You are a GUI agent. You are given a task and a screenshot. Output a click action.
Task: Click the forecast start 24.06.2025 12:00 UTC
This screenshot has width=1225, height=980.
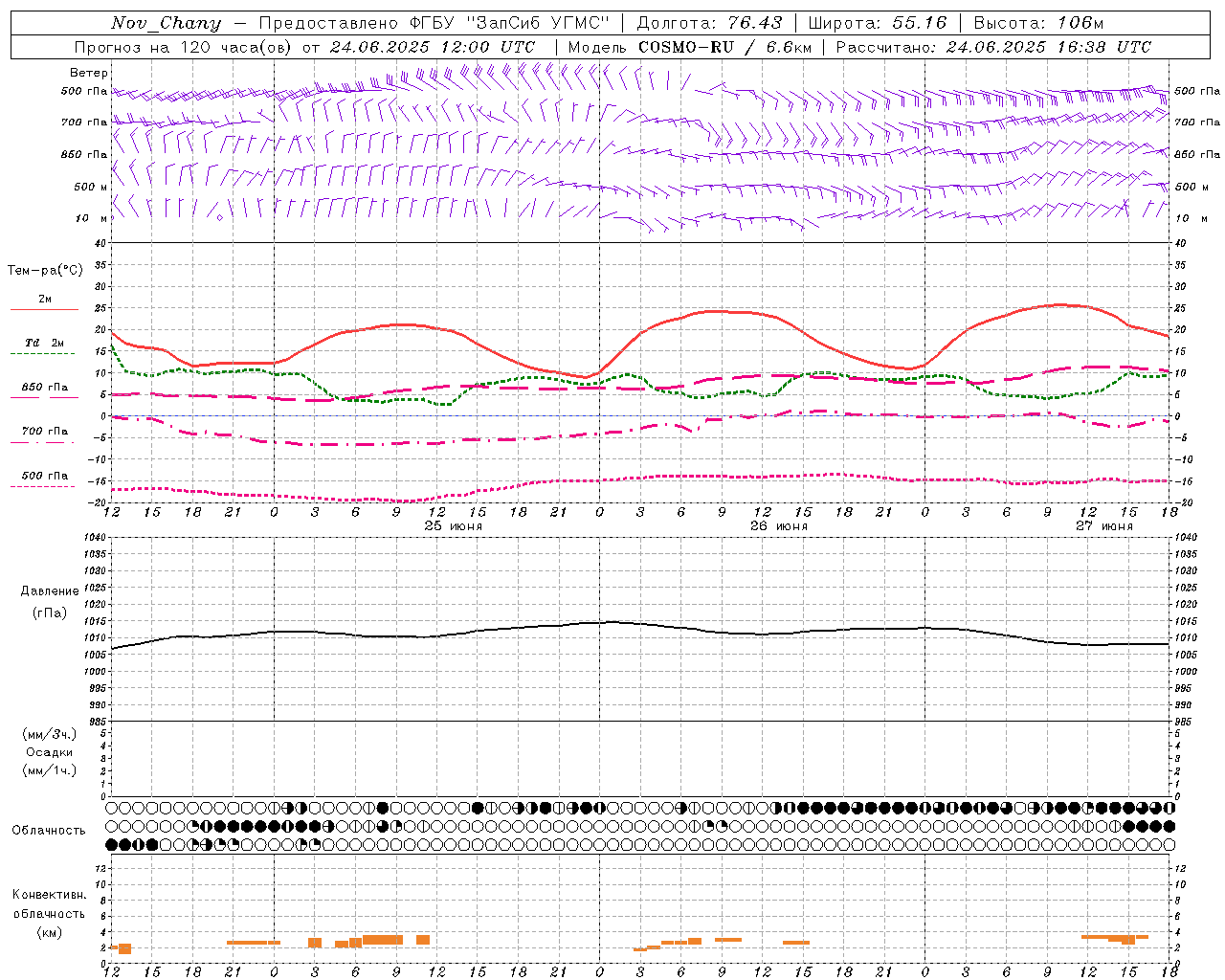(432, 47)
